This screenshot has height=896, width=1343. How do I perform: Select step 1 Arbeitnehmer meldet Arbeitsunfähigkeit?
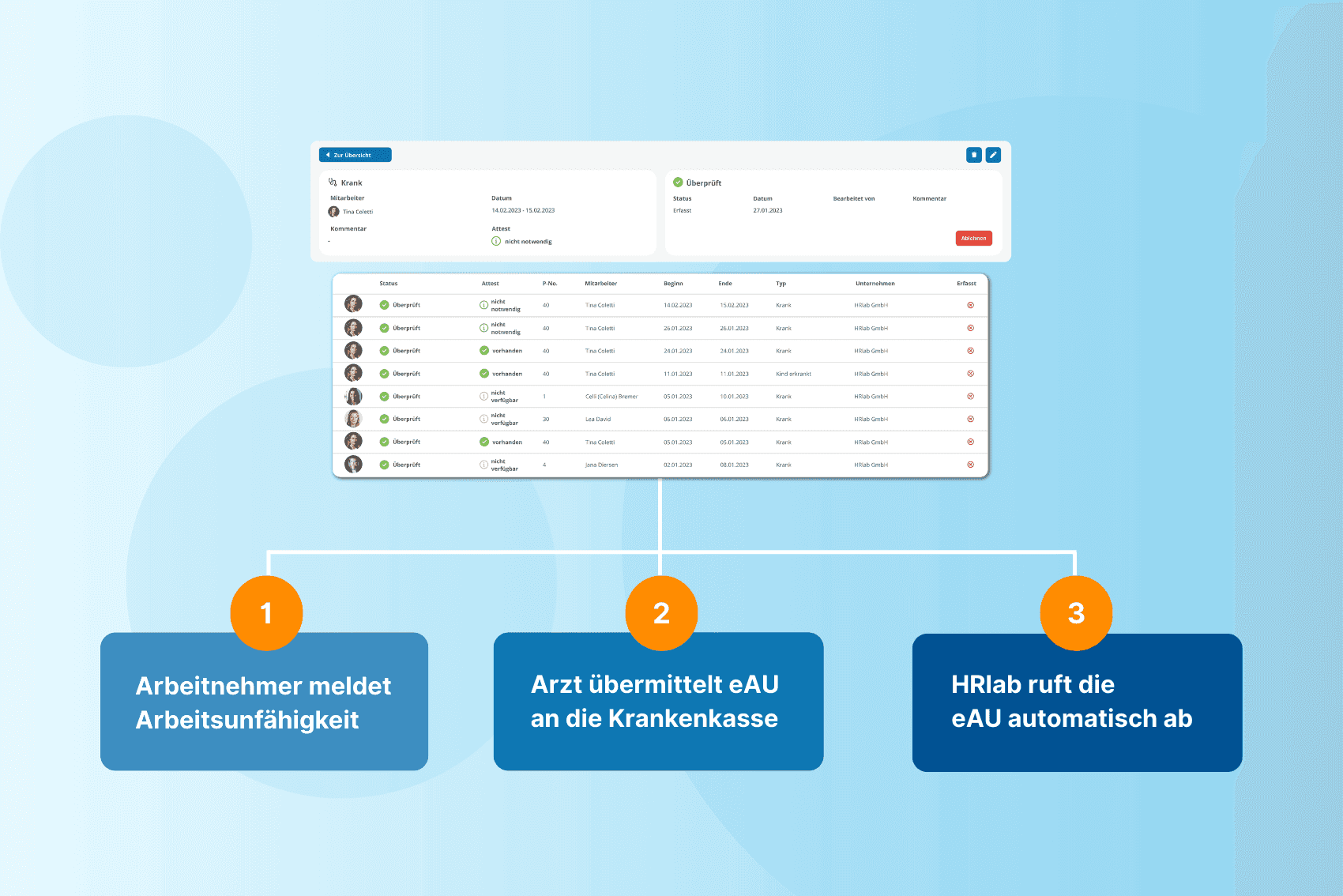(x=264, y=702)
